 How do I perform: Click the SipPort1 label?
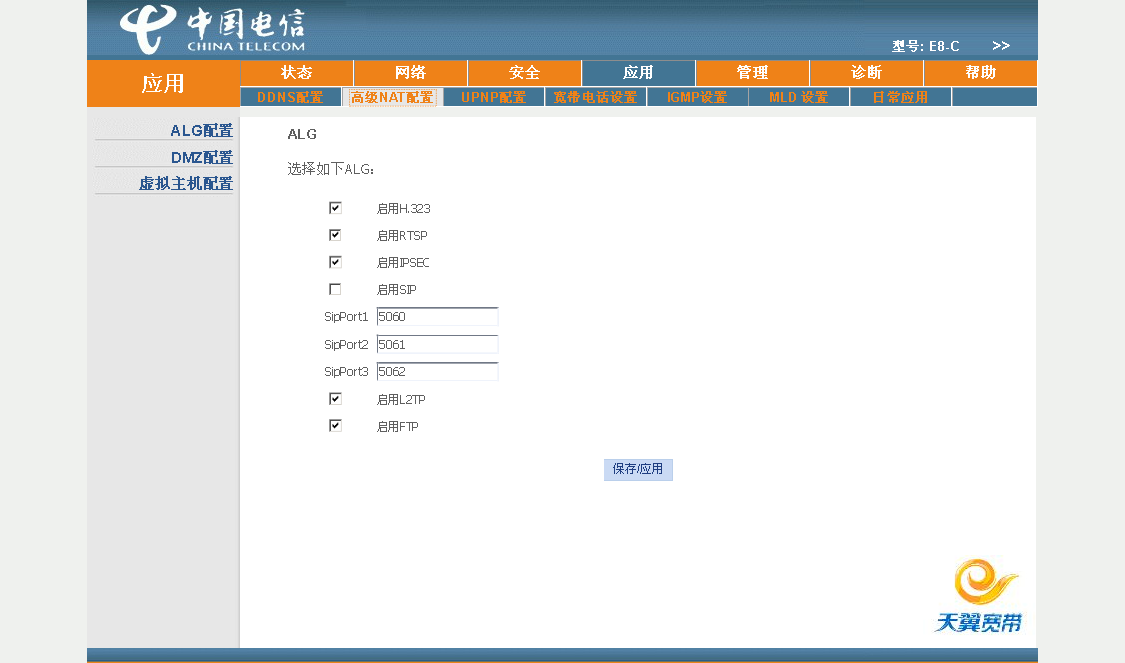pyautogui.click(x=346, y=316)
